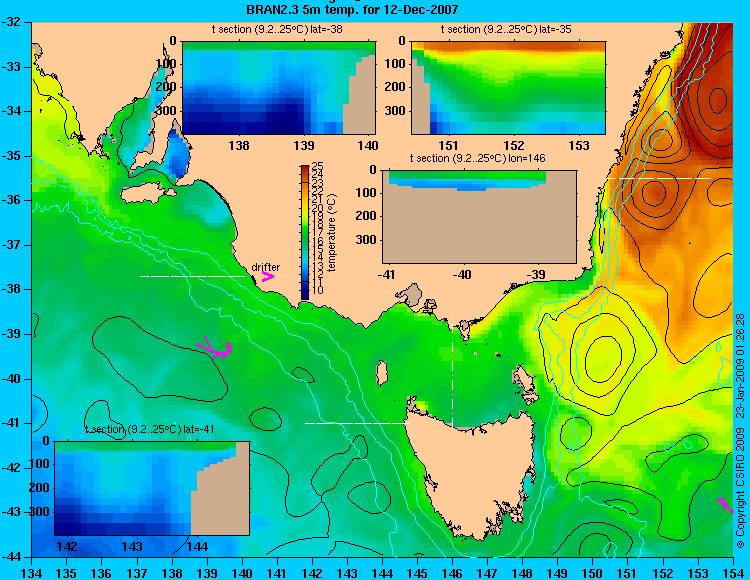The height and width of the screenshot is (580, 750).
Task: Click '143' below the lat=-41 inset
Action: tap(132, 546)
